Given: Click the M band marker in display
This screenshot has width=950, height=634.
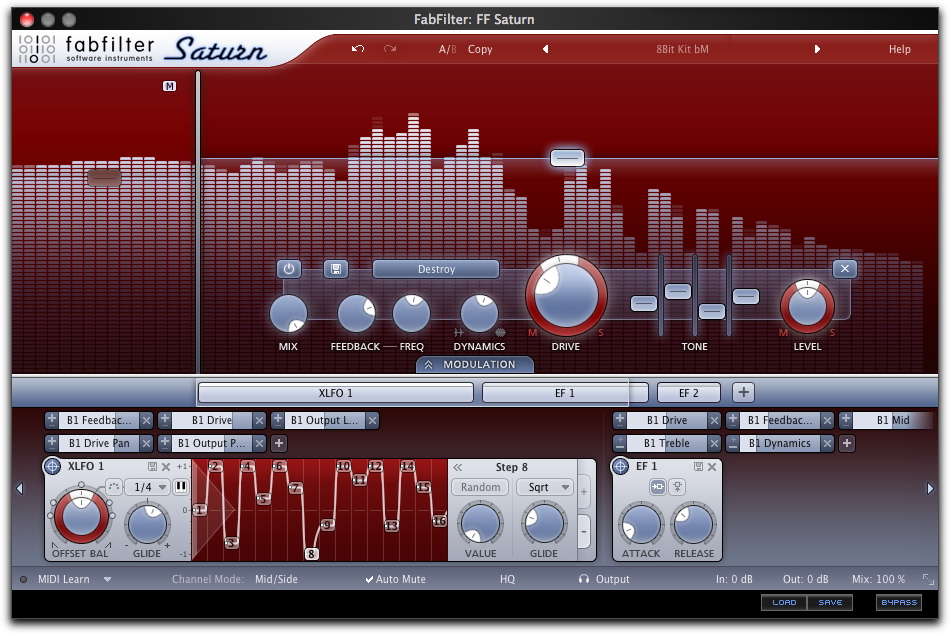Looking at the screenshot, I should tap(169, 86).
